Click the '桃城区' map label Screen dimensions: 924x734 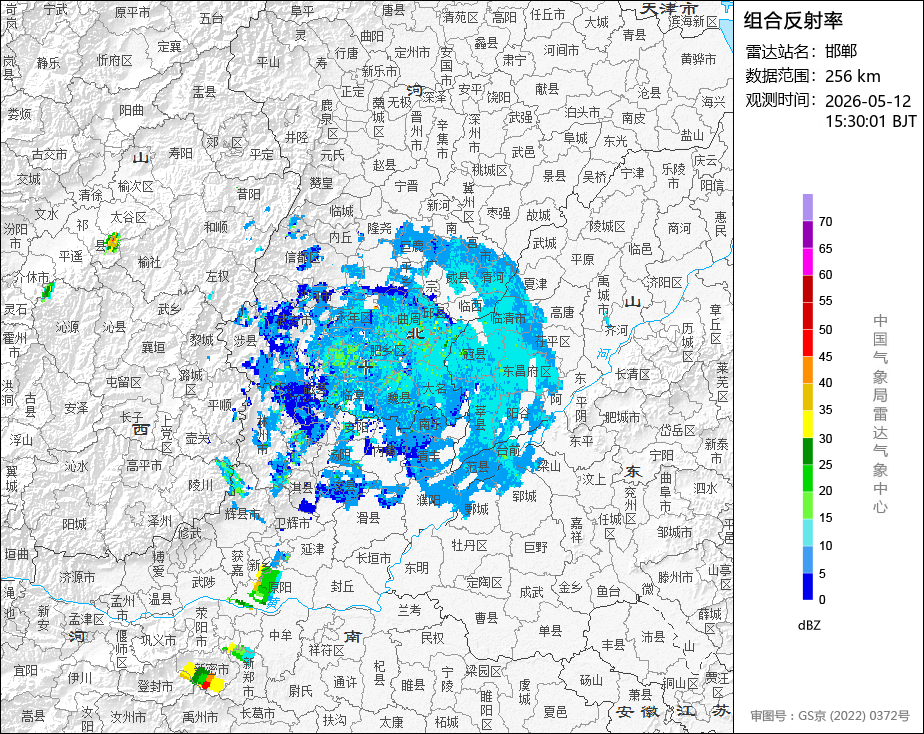tap(490, 170)
